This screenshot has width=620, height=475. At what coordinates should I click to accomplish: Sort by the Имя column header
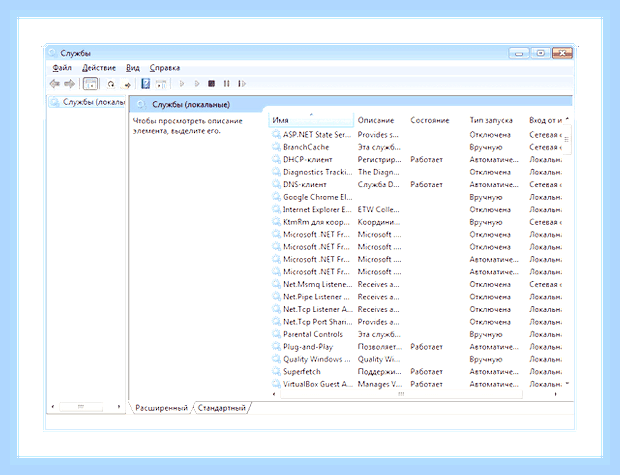(310, 120)
